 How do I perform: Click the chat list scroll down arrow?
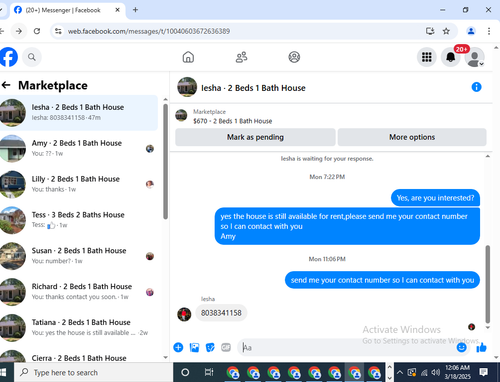tap(165, 357)
